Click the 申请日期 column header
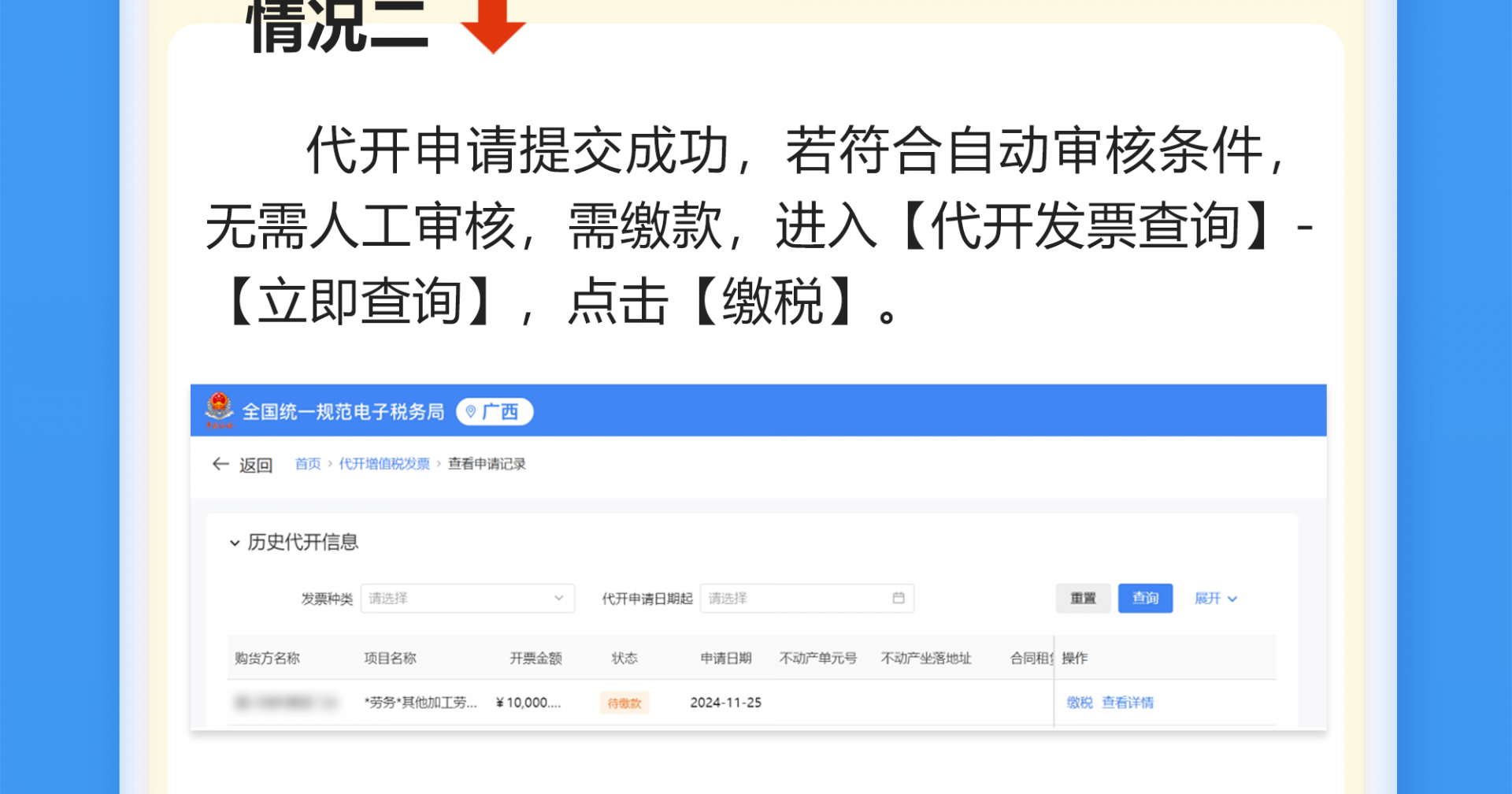1512x794 pixels. pos(725,659)
